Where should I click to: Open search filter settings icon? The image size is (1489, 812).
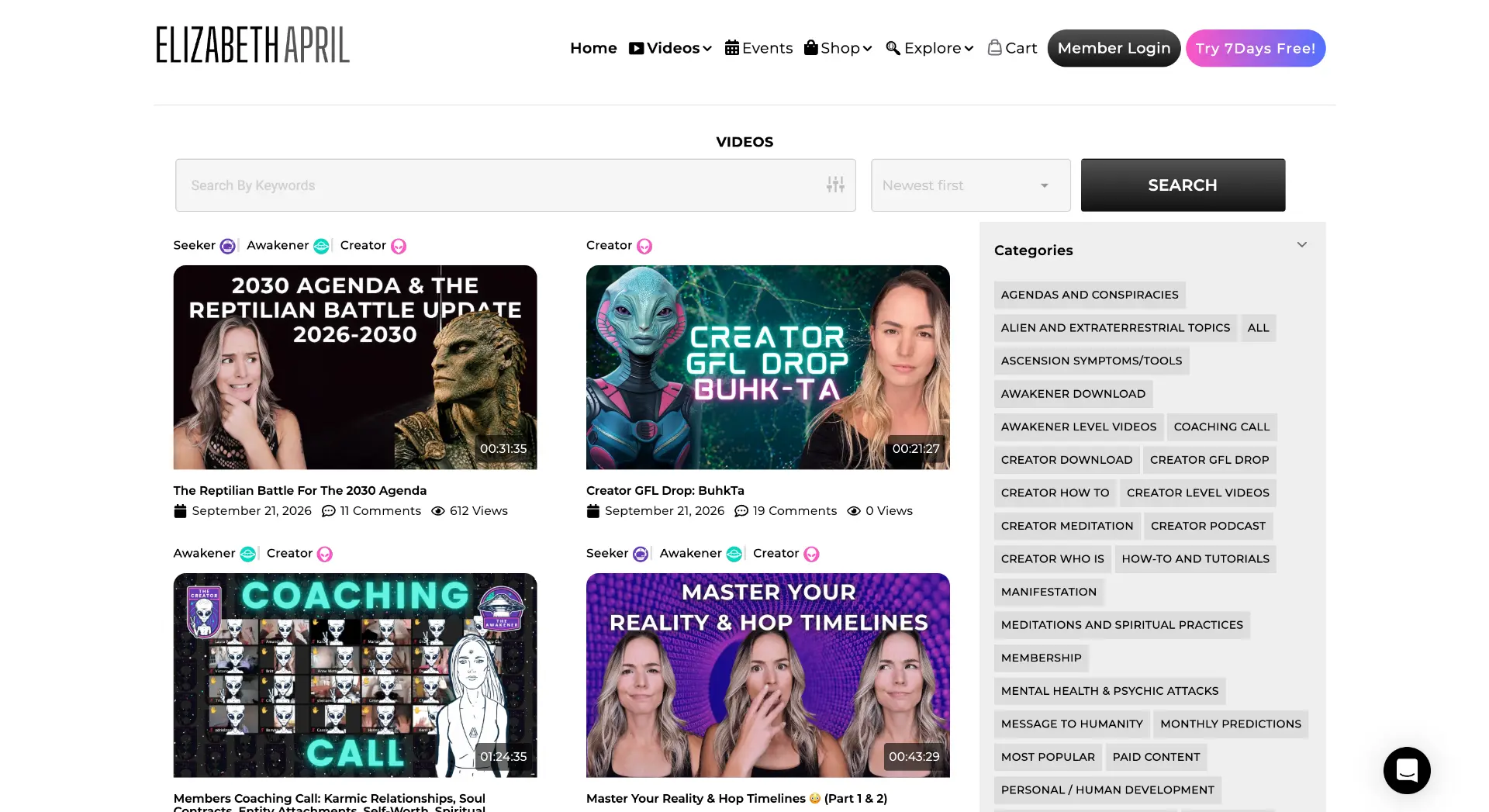pyautogui.click(x=835, y=185)
